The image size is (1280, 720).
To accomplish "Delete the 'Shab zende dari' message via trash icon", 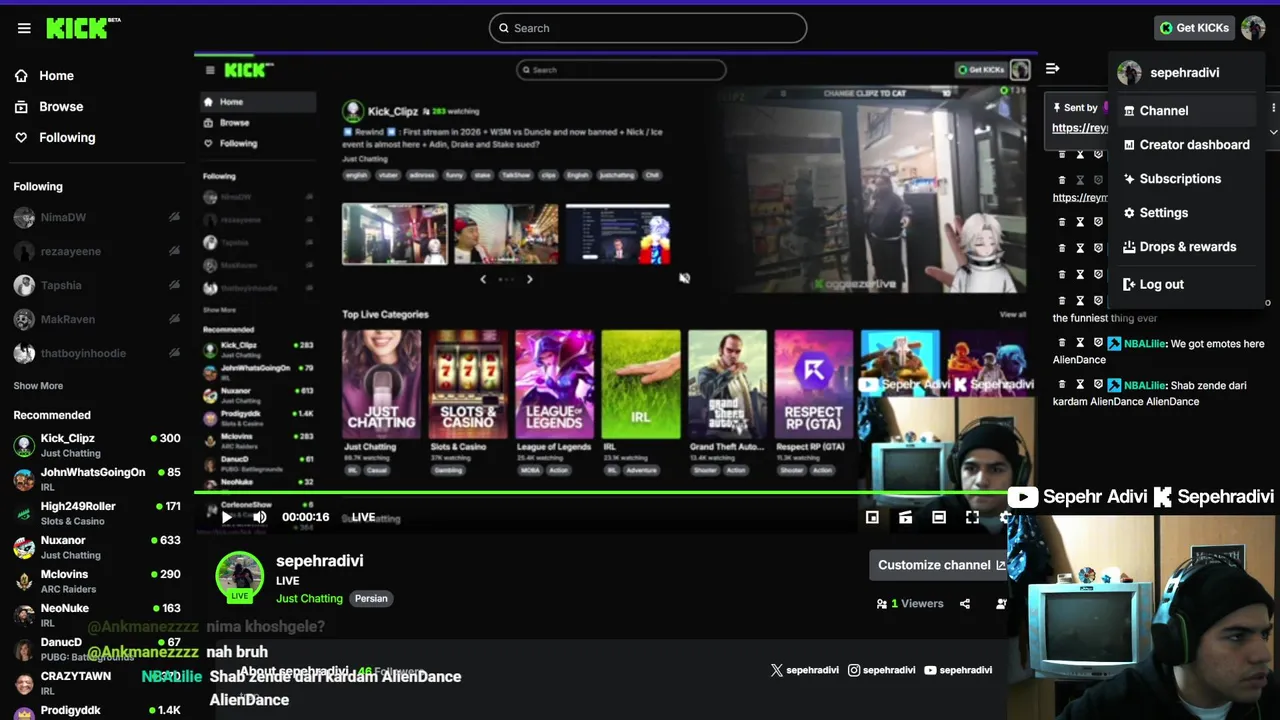I will (x=1062, y=384).
